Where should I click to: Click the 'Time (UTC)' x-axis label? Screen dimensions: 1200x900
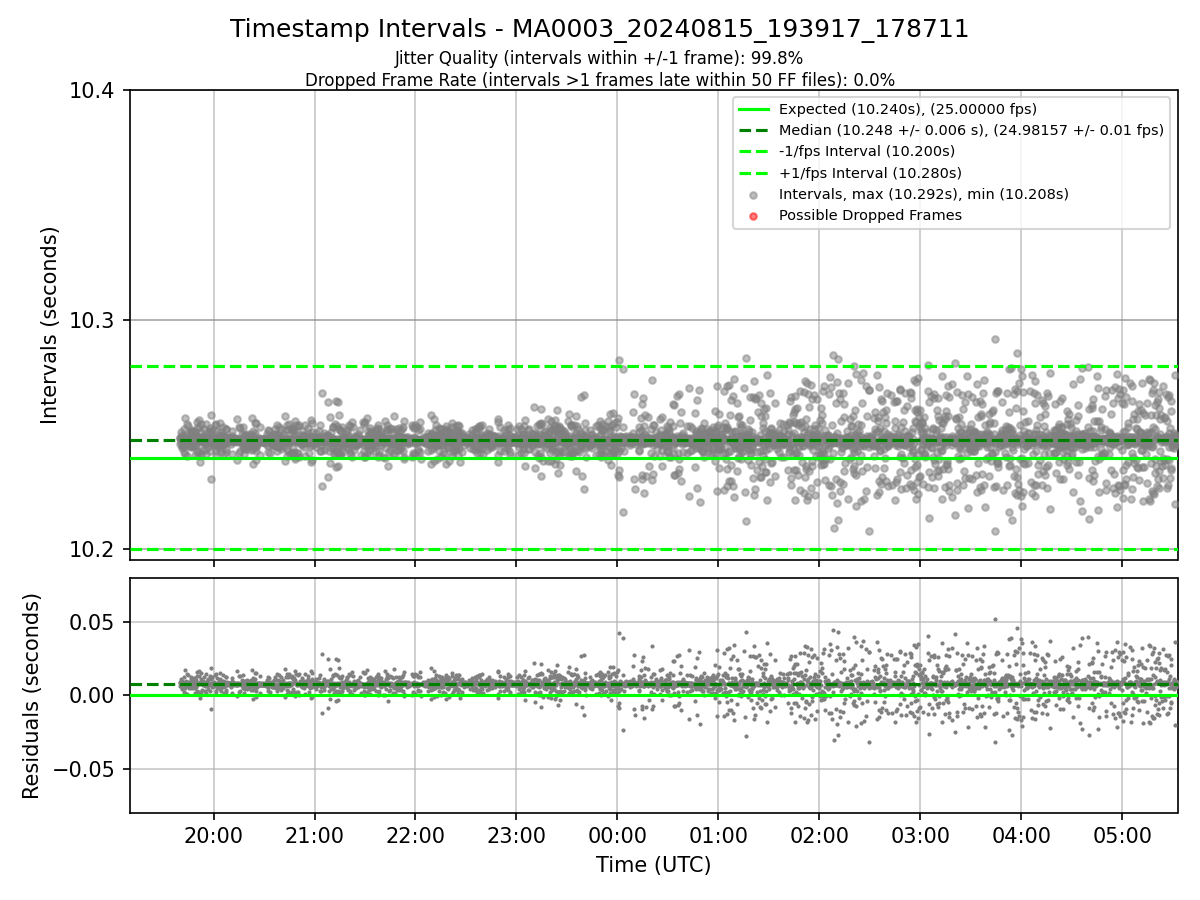(x=654, y=865)
